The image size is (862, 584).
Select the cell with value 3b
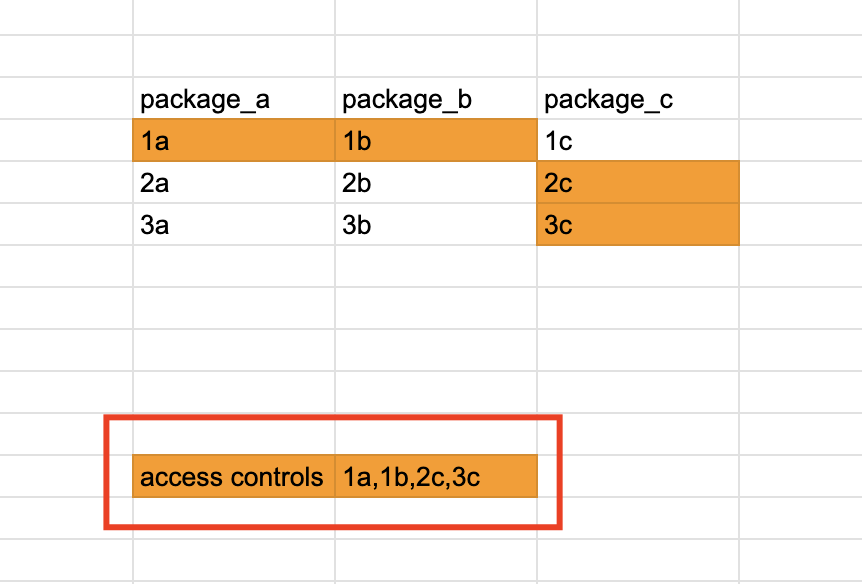[436, 224]
